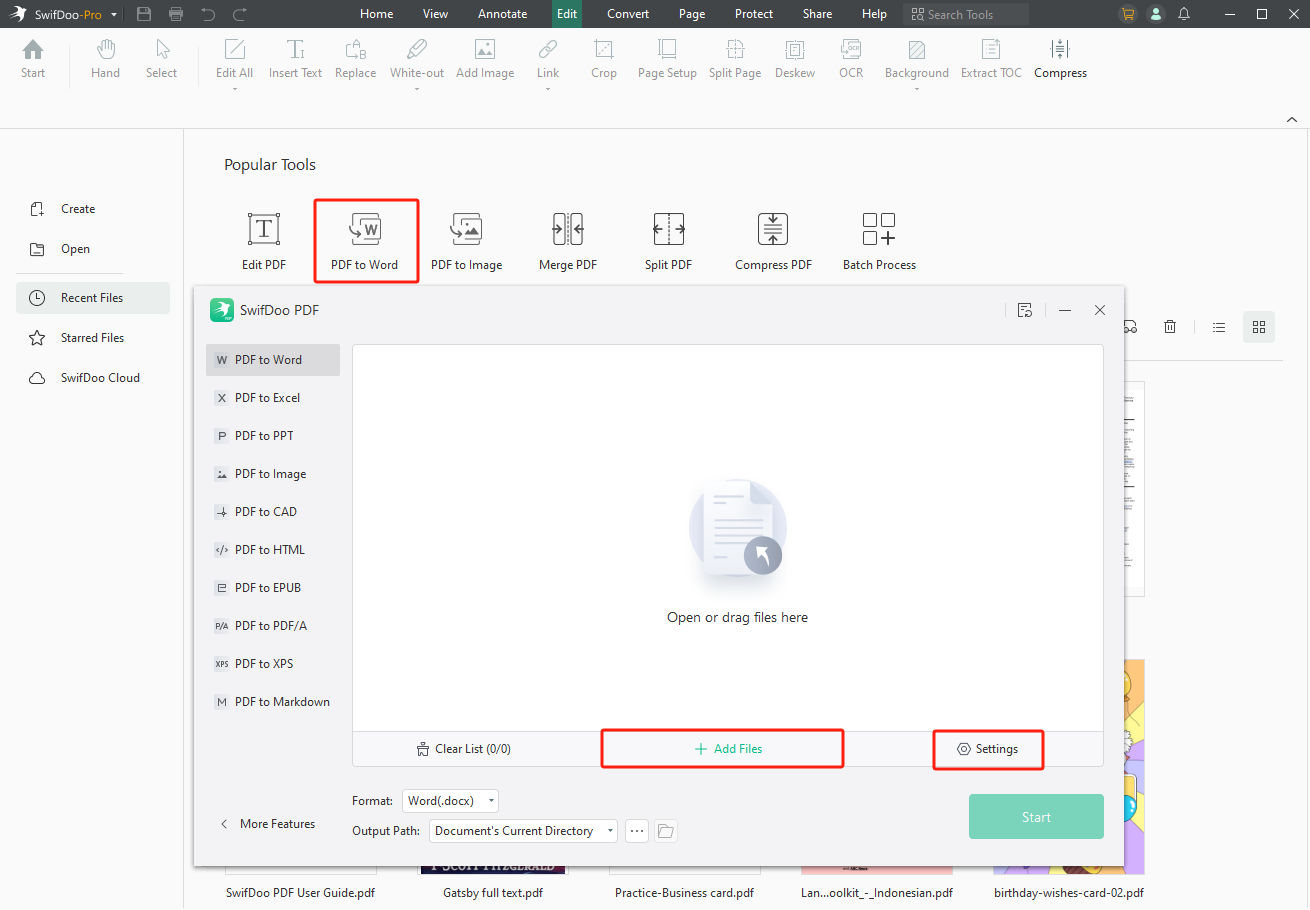
Task: Click Extract TOC
Action: click(x=991, y=59)
